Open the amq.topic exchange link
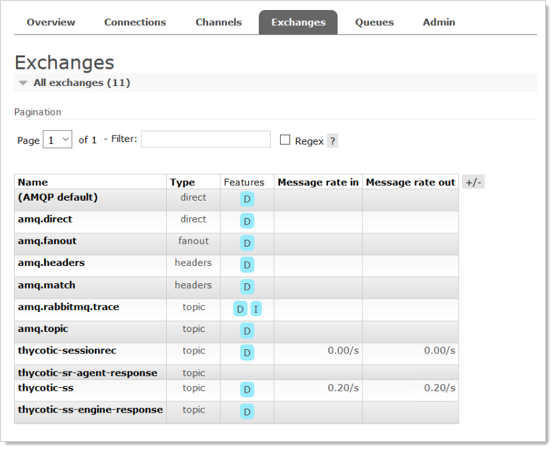The height and width of the screenshot is (450, 554). click(43, 329)
